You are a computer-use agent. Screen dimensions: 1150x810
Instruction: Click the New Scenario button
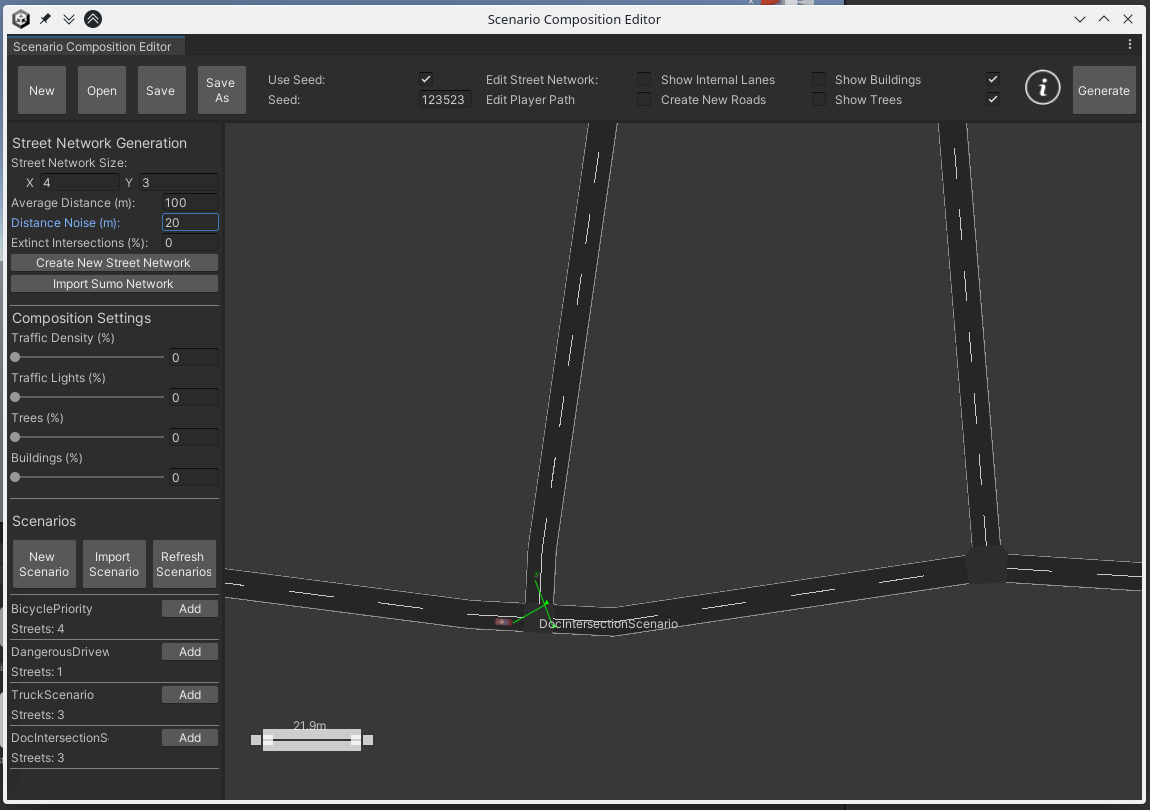(x=45, y=564)
